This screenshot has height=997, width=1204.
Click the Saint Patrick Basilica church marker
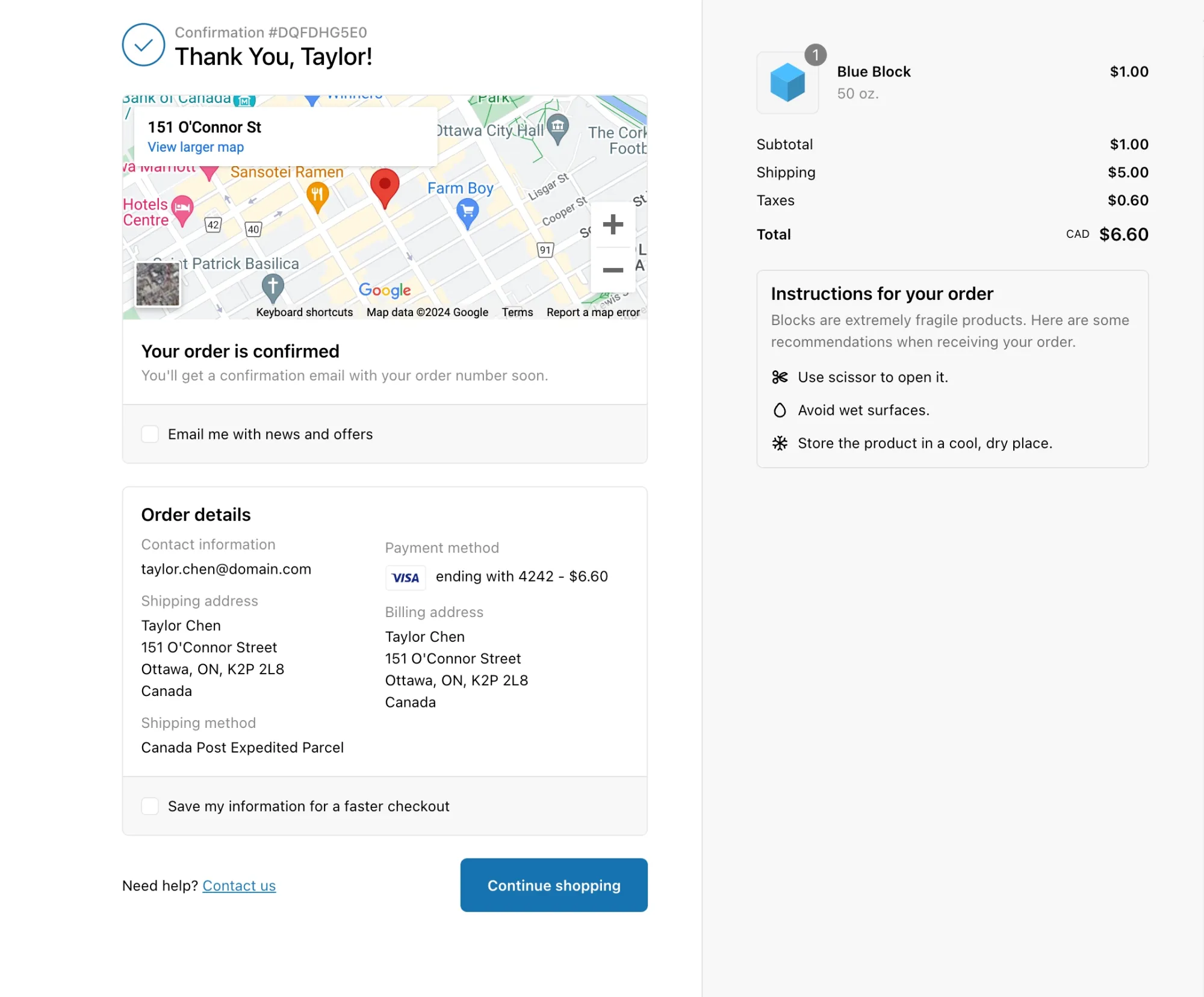tap(273, 287)
